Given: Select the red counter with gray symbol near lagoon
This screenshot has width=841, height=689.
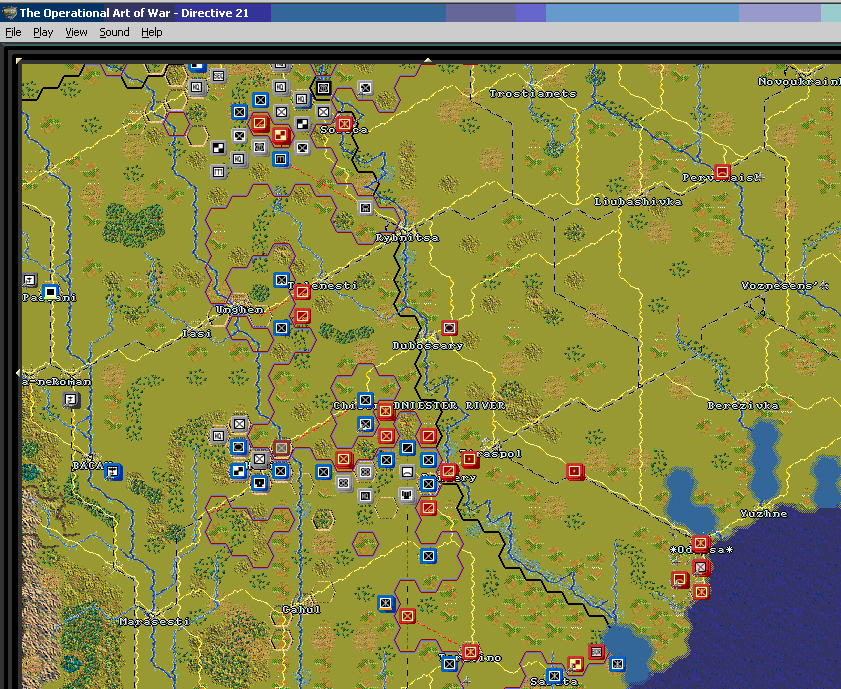Looking at the screenshot, I should point(596,652).
